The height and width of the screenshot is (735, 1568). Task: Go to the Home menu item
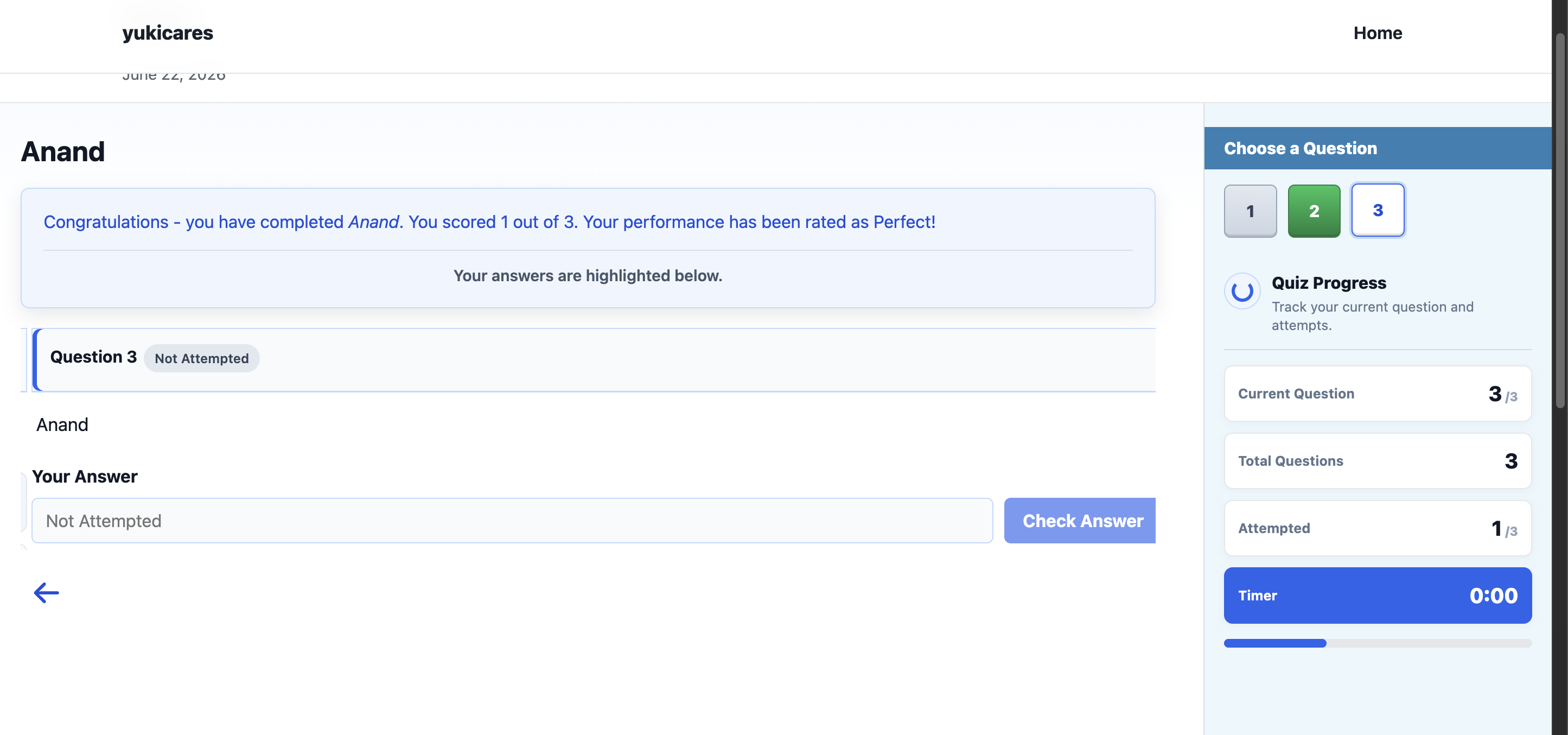coord(1378,33)
